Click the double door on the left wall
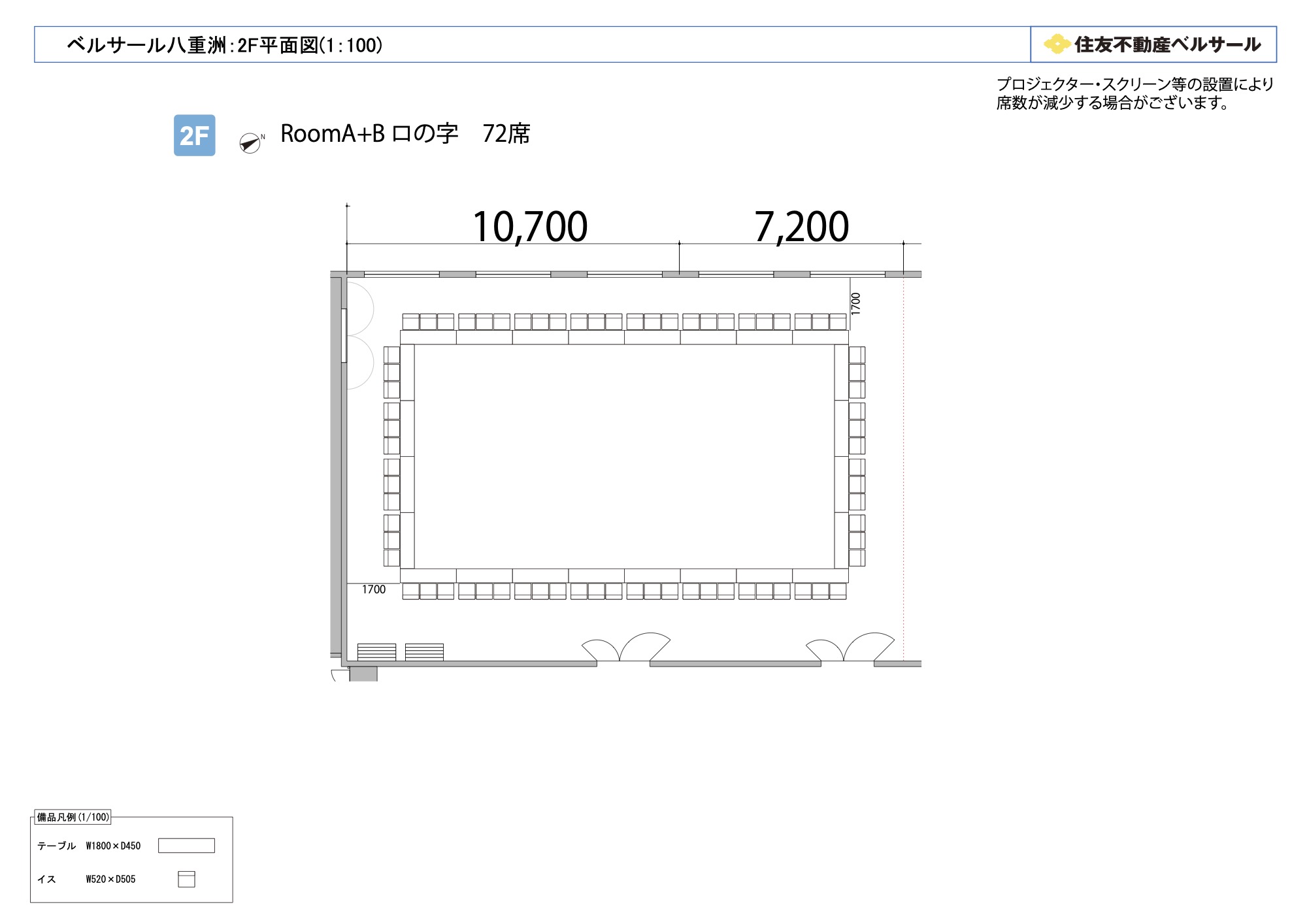This screenshot has width=1307, height=924. [359, 335]
